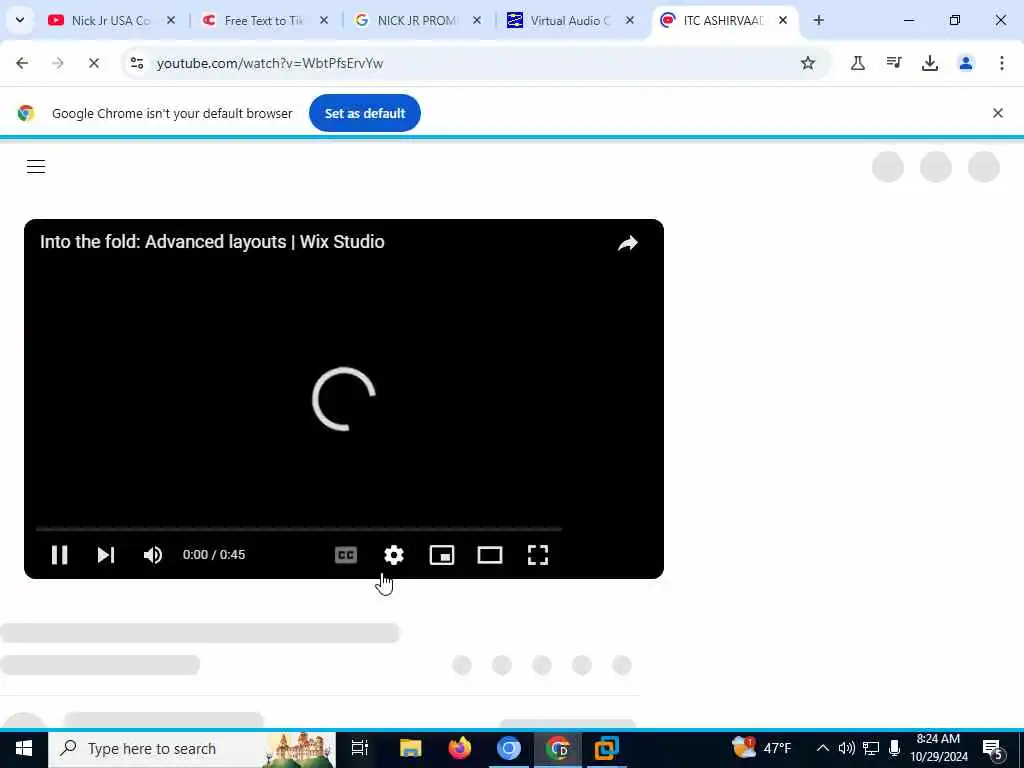Viewport: 1024px width, 768px height.
Task: Go forward in browser history
Action: (x=58, y=63)
